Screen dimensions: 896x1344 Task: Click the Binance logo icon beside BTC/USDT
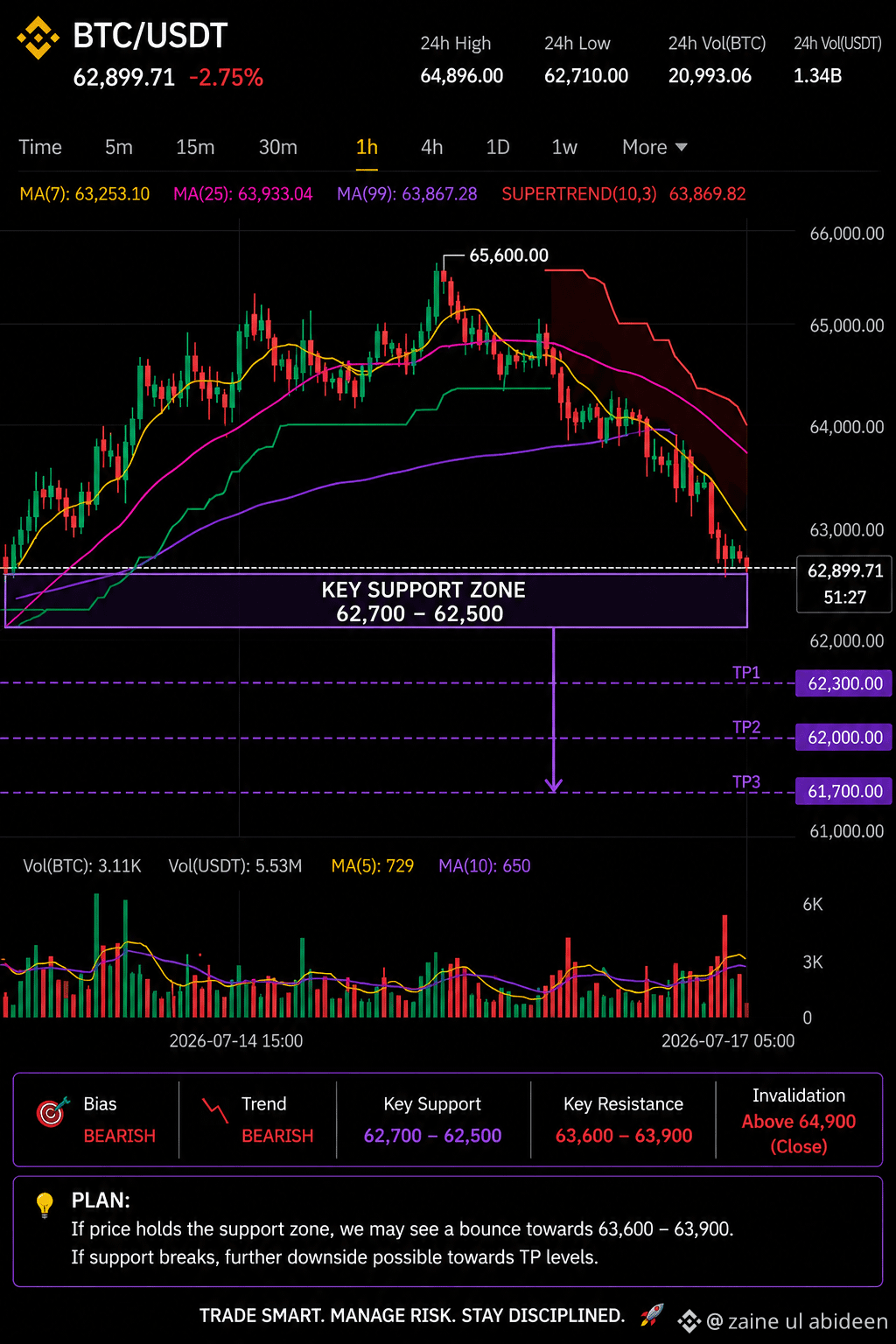38,37
